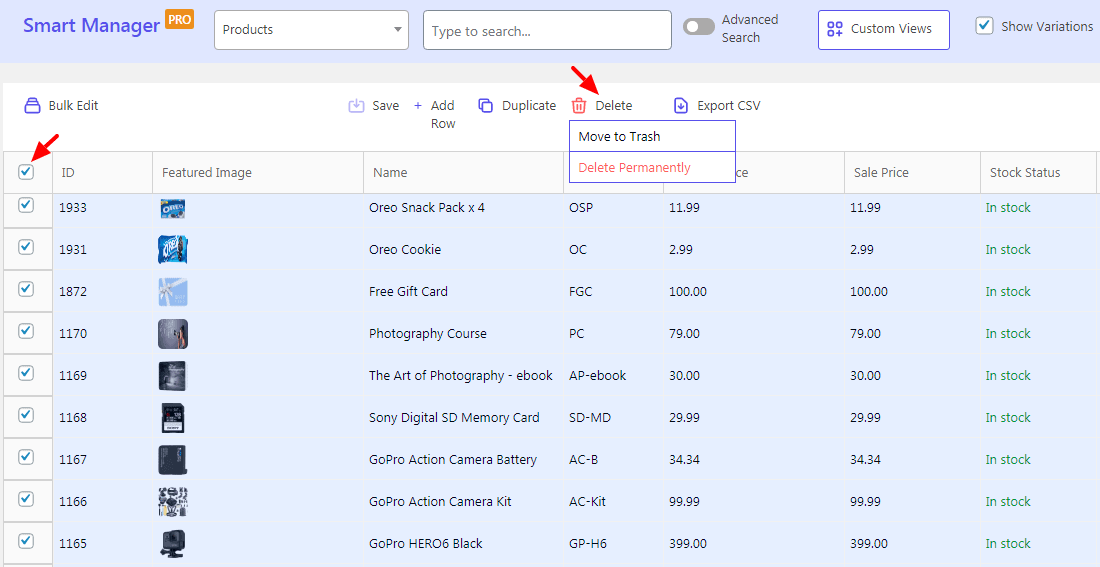Sort by Sale Price column header
The image size is (1100, 567).
coord(912,173)
